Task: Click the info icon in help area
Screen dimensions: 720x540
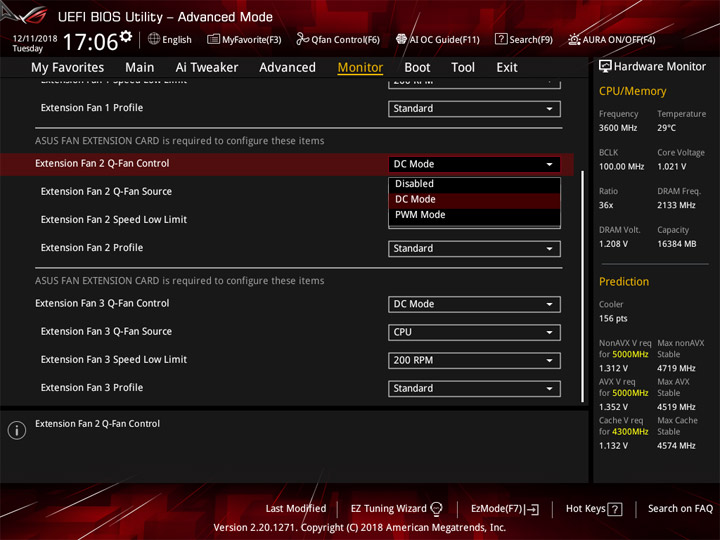Action: click(17, 430)
